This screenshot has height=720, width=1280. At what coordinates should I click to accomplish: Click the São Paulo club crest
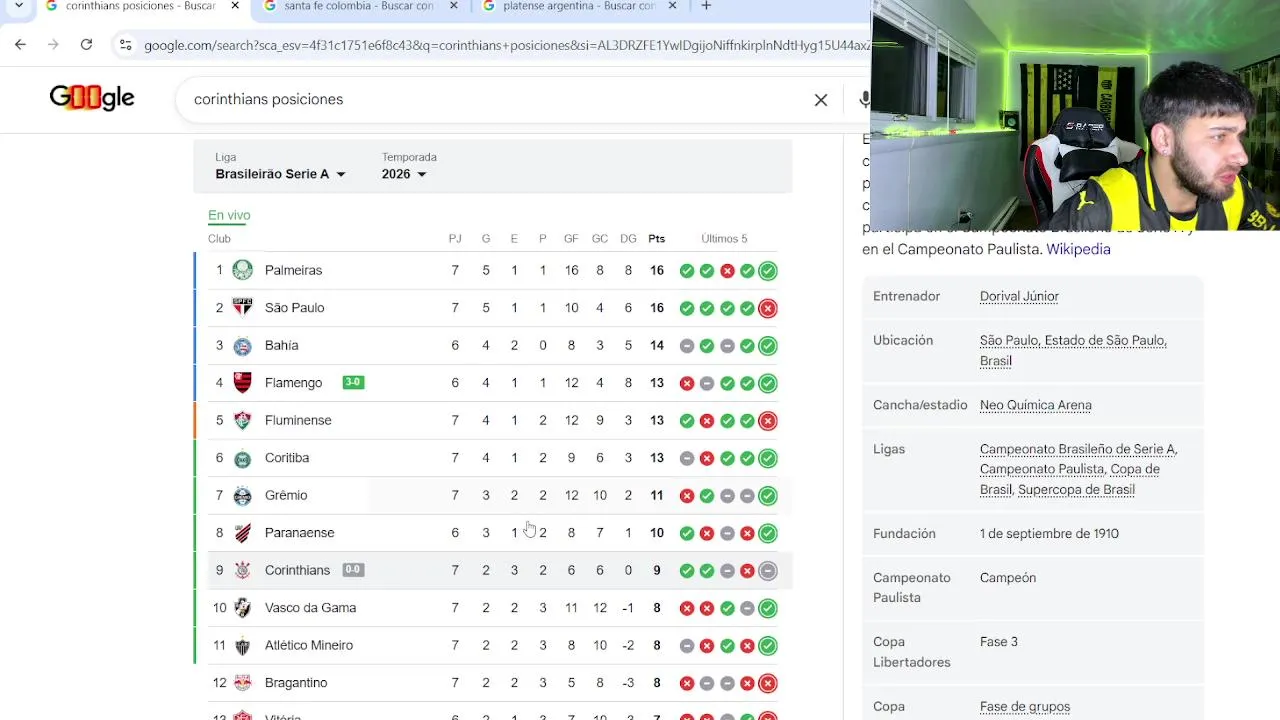[x=242, y=308]
